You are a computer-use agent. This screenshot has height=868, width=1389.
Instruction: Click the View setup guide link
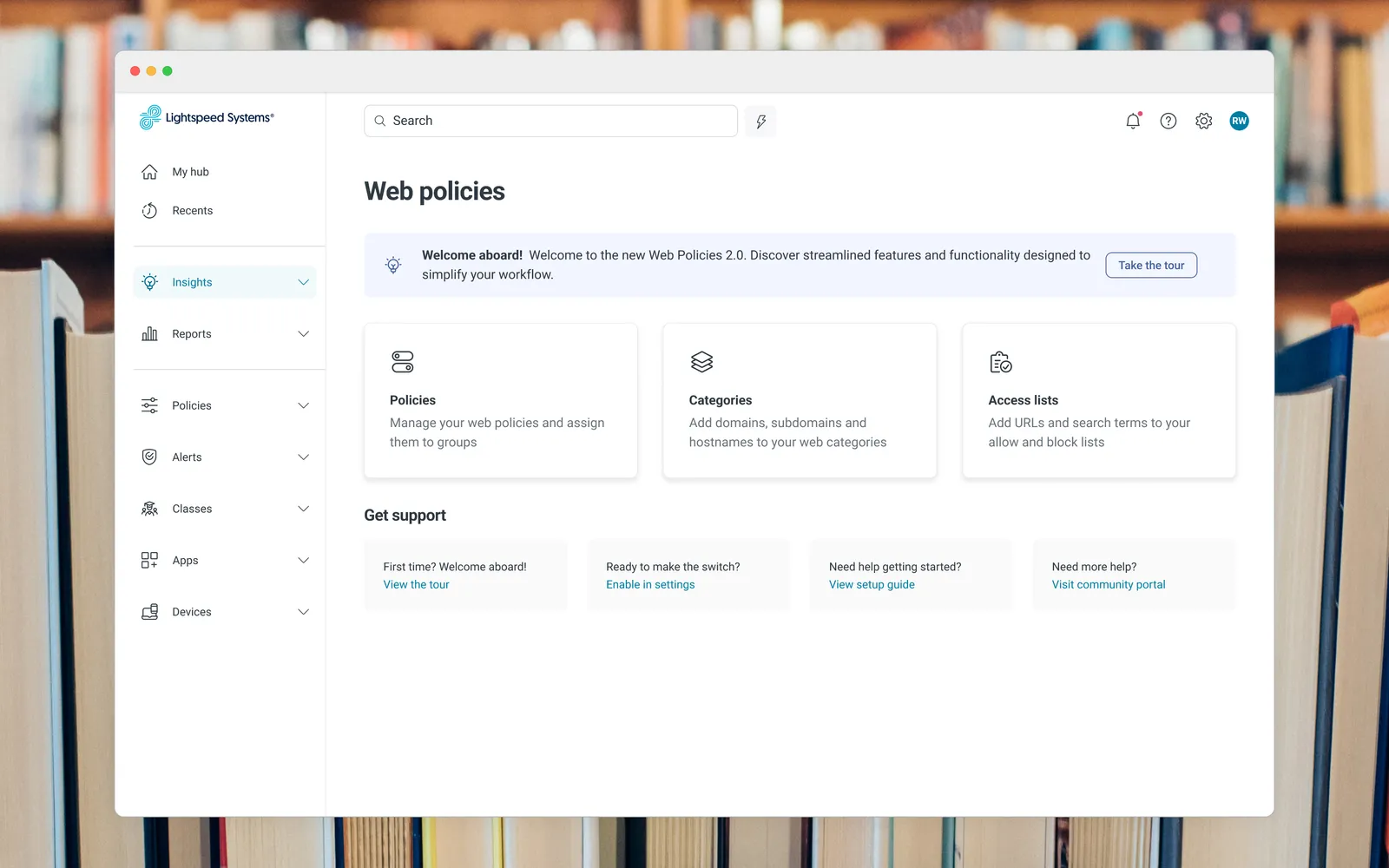[x=872, y=585]
